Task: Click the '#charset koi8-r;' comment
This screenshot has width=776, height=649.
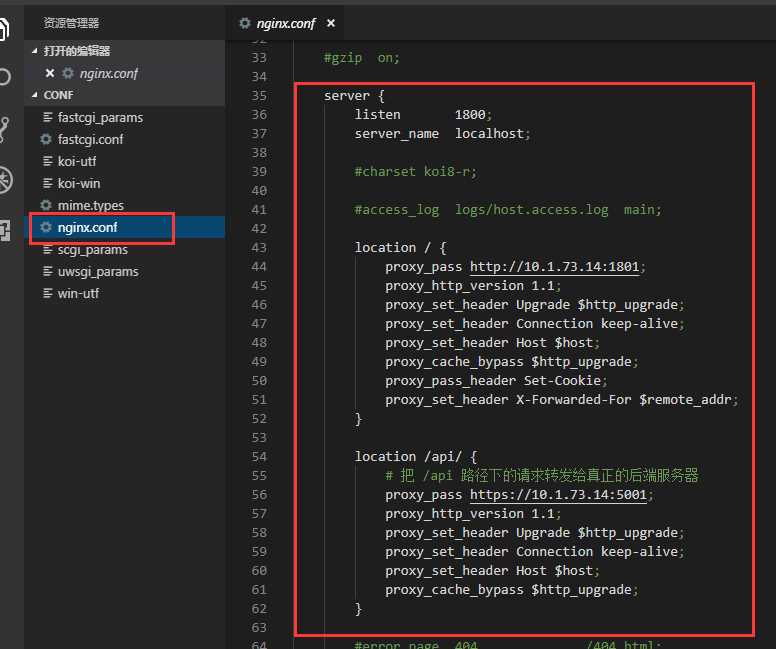Action: click(x=416, y=172)
